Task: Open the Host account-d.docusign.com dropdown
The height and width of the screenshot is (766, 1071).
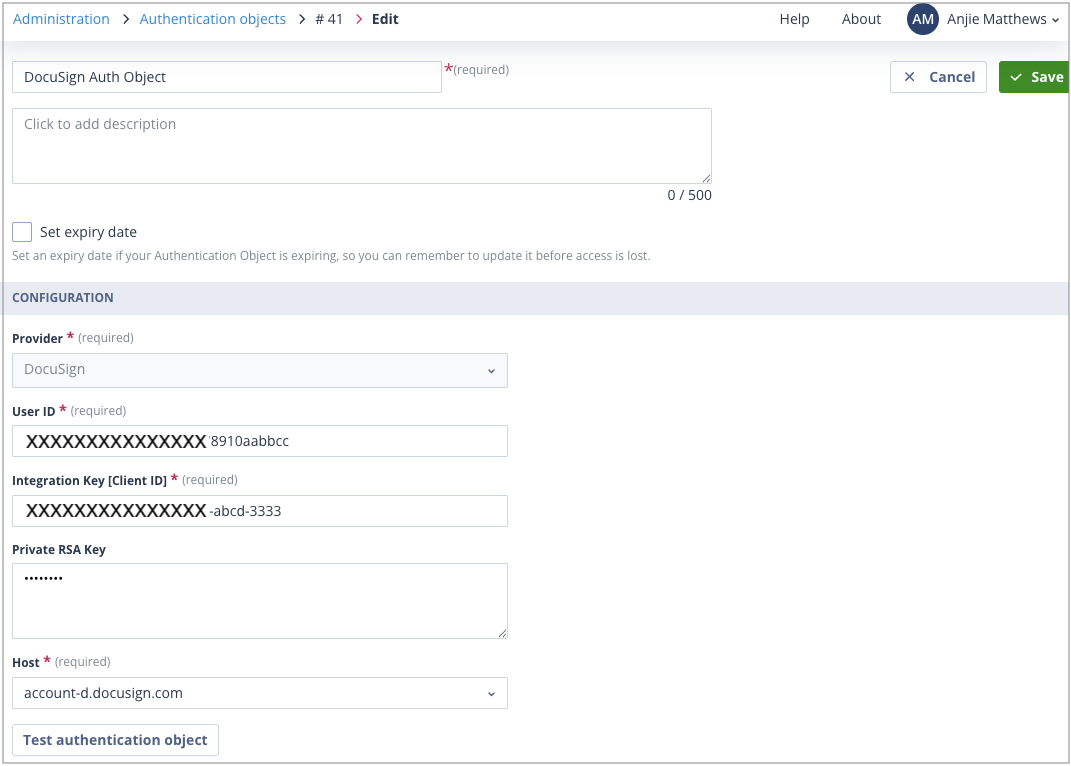Action: point(260,694)
